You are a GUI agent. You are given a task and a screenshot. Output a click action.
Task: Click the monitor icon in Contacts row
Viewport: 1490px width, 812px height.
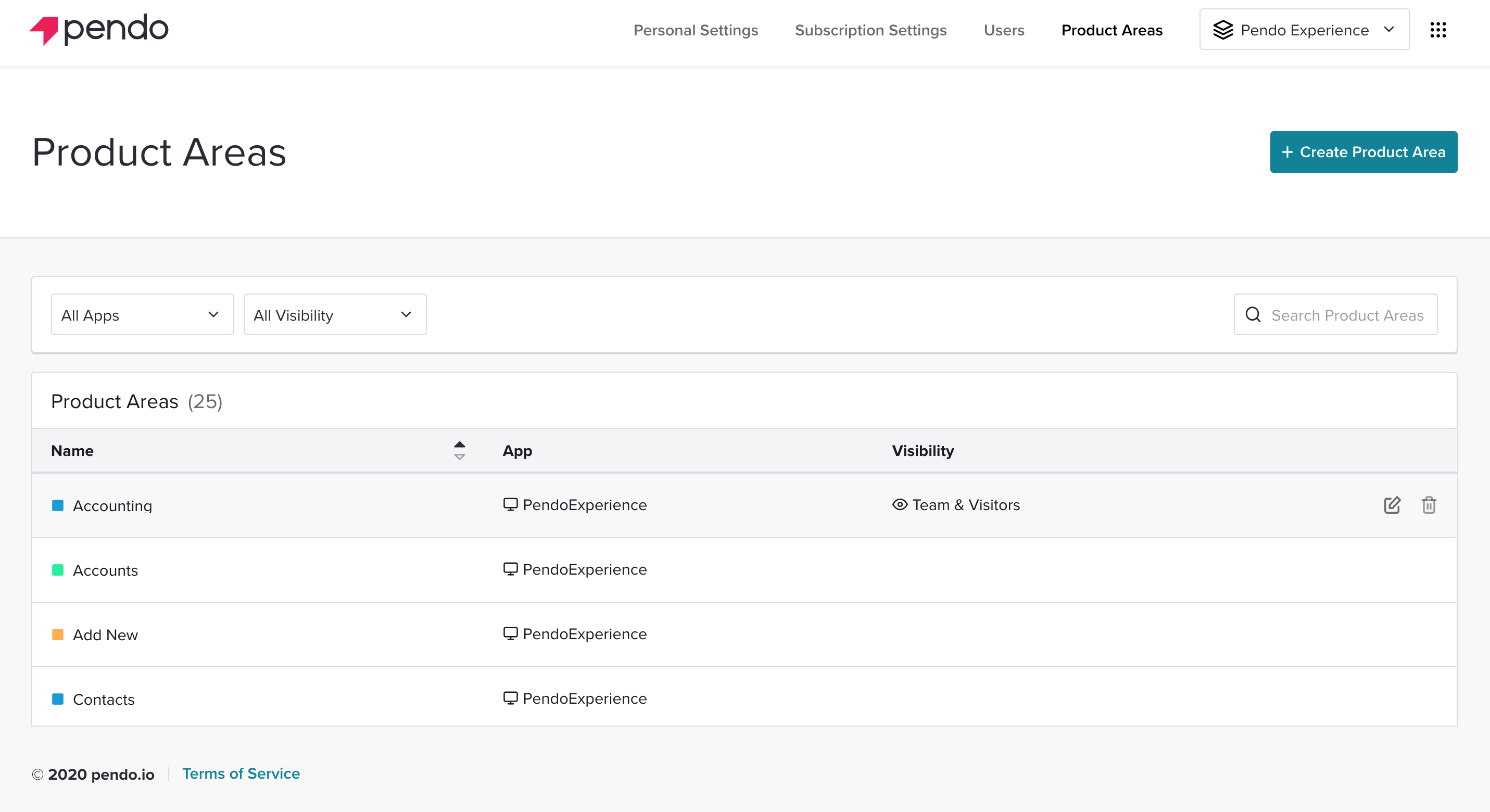pos(510,698)
